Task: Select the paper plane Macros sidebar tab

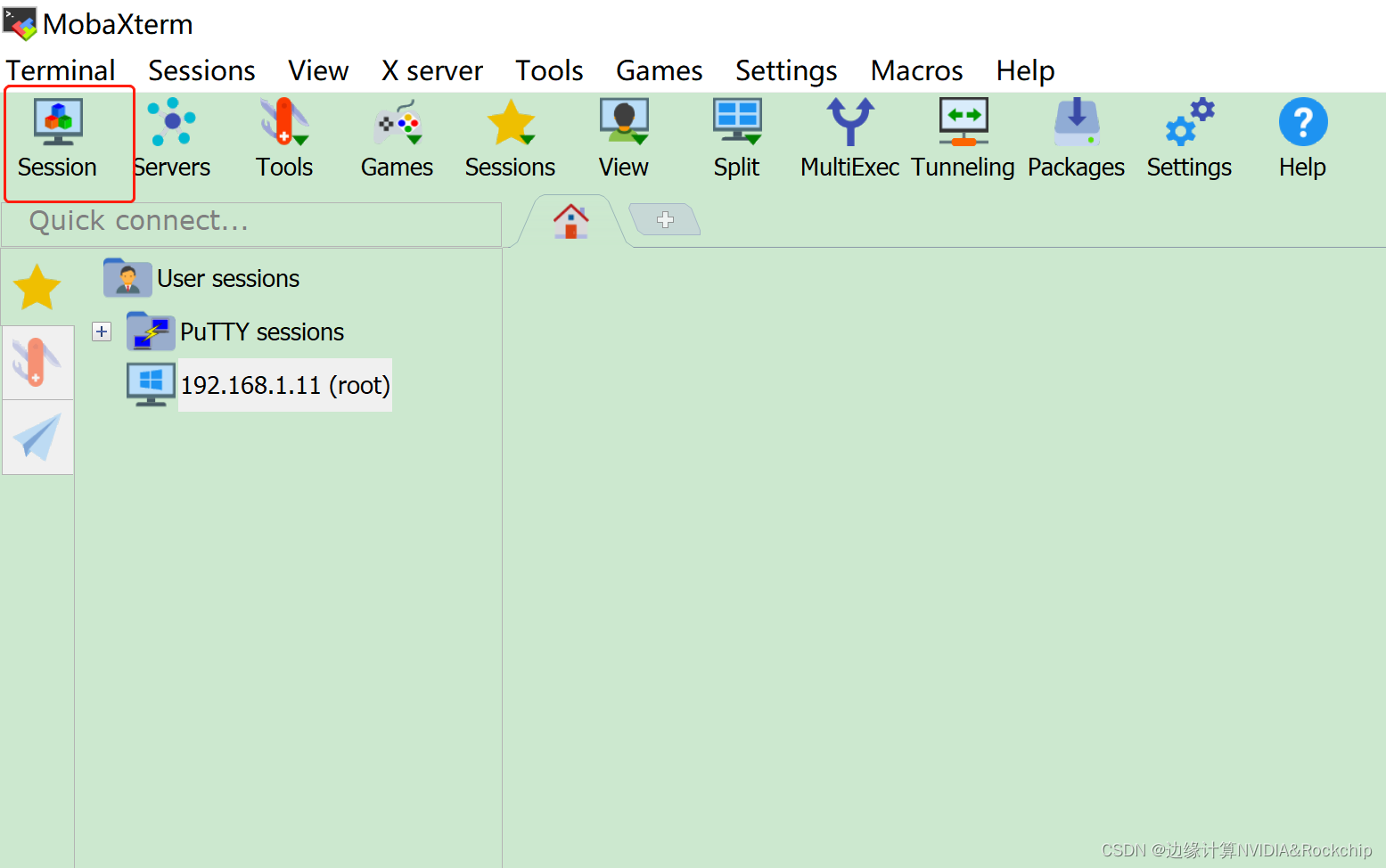Action: (37, 437)
